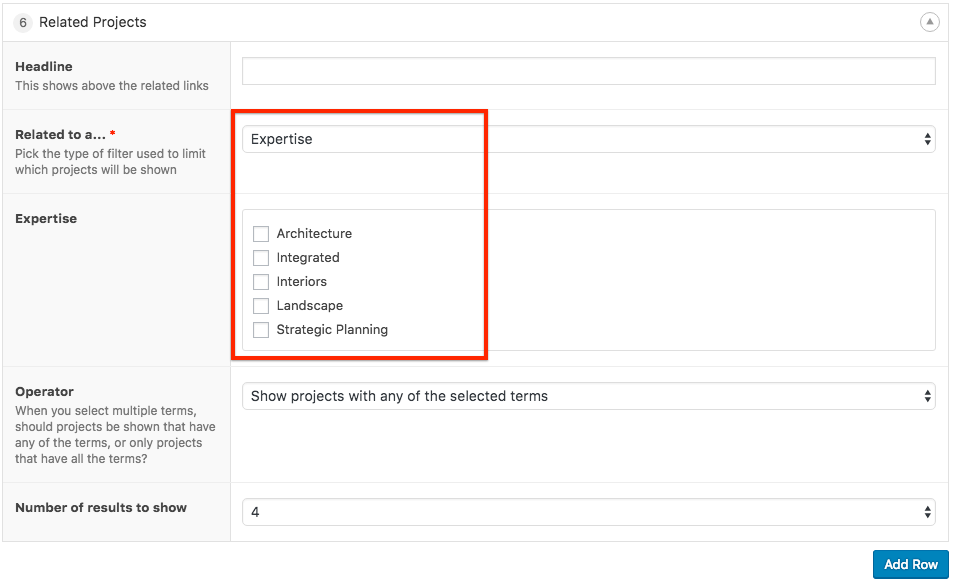Enable the Integrated checkbox
This screenshot has width=954, height=585.
(x=261, y=258)
